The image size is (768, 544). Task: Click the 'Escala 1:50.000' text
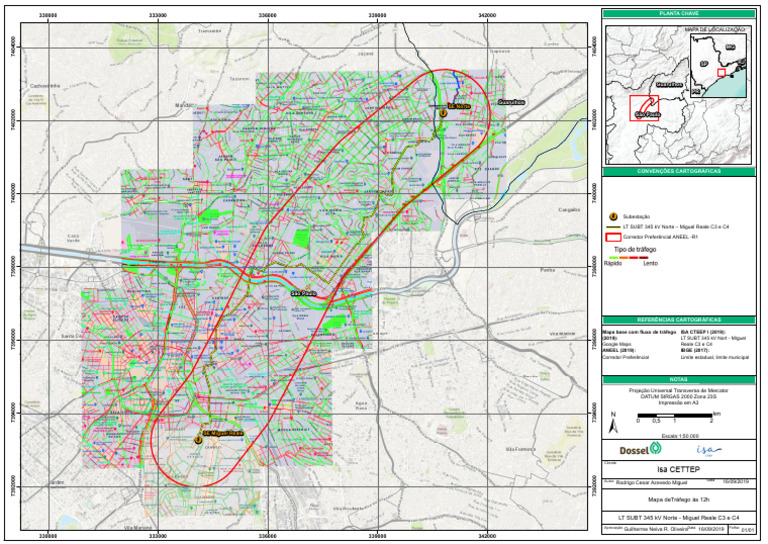(680, 436)
